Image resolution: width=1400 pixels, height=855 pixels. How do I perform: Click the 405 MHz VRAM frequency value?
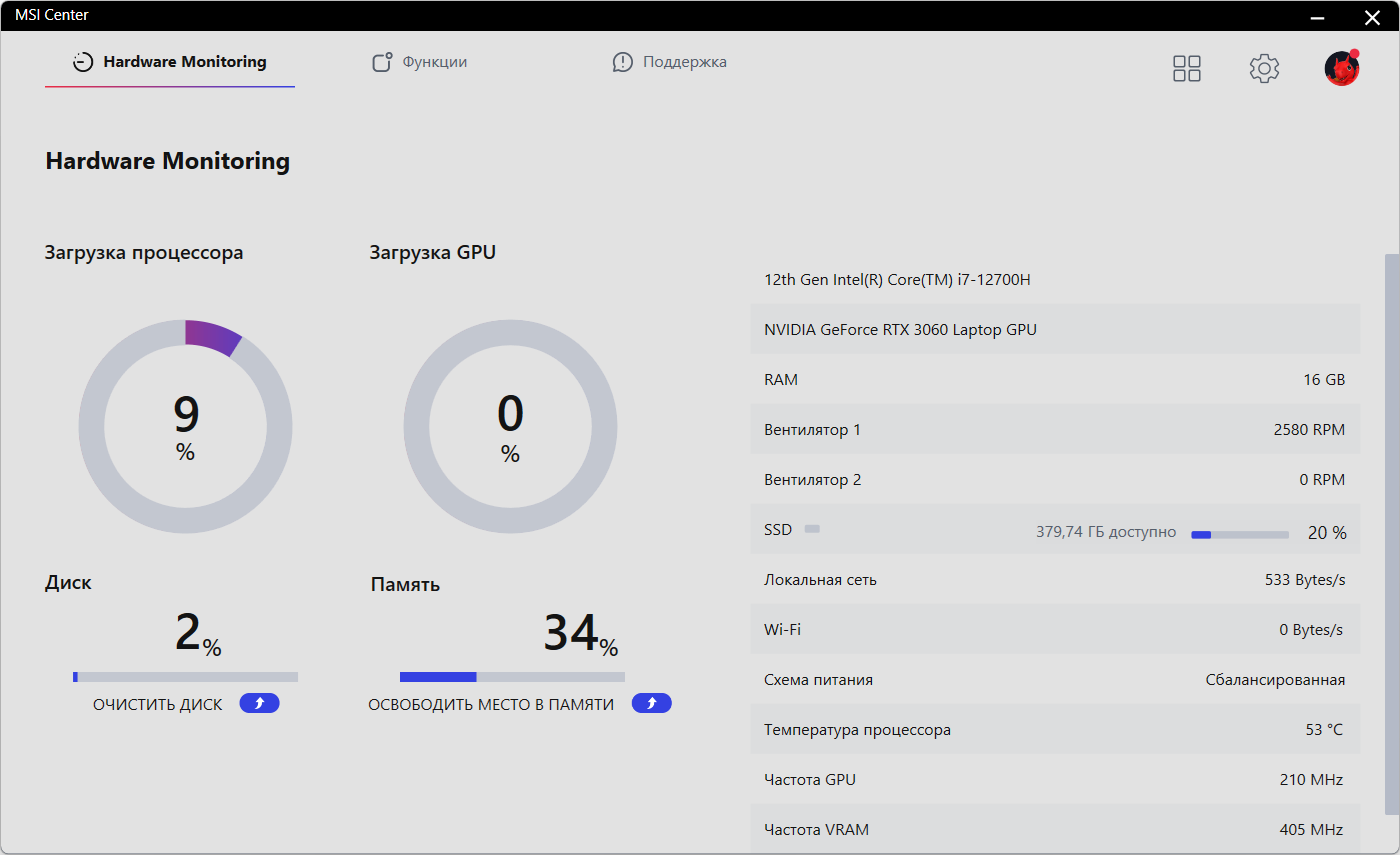(1311, 830)
